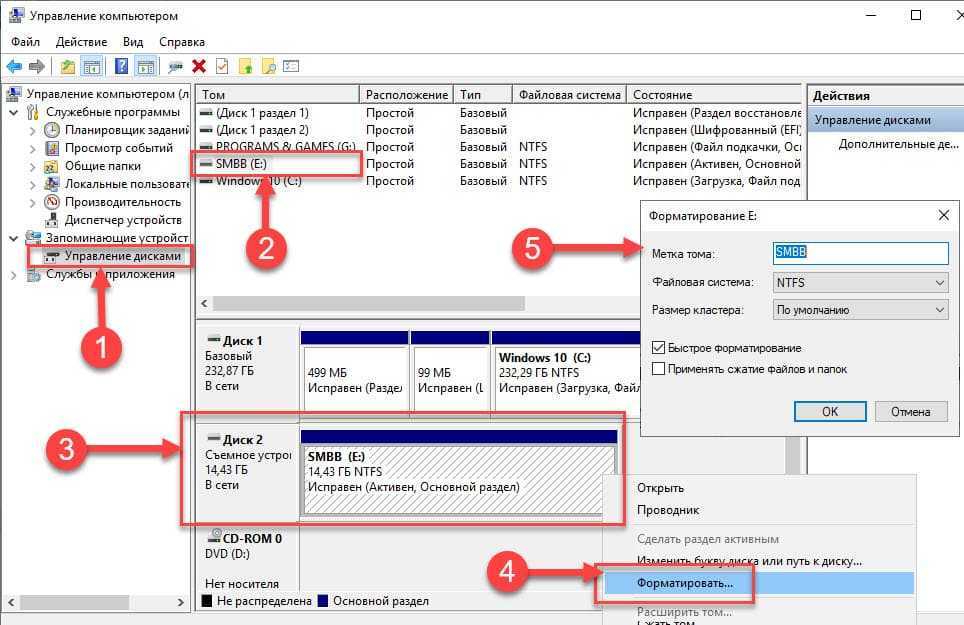Open the Размер кластера dropdown
Viewport: 964px width, 625px height.
859,310
